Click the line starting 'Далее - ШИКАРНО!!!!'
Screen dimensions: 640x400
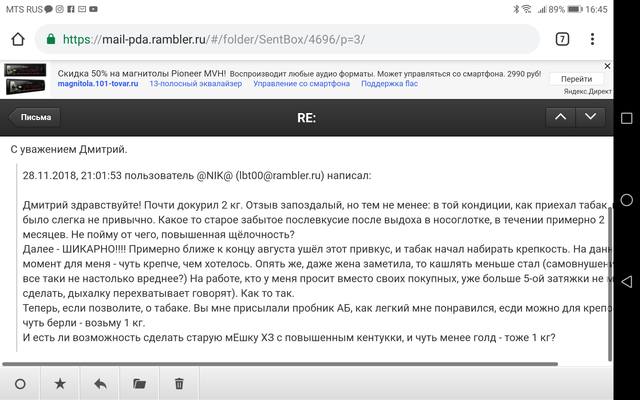[x=318, y=249]
